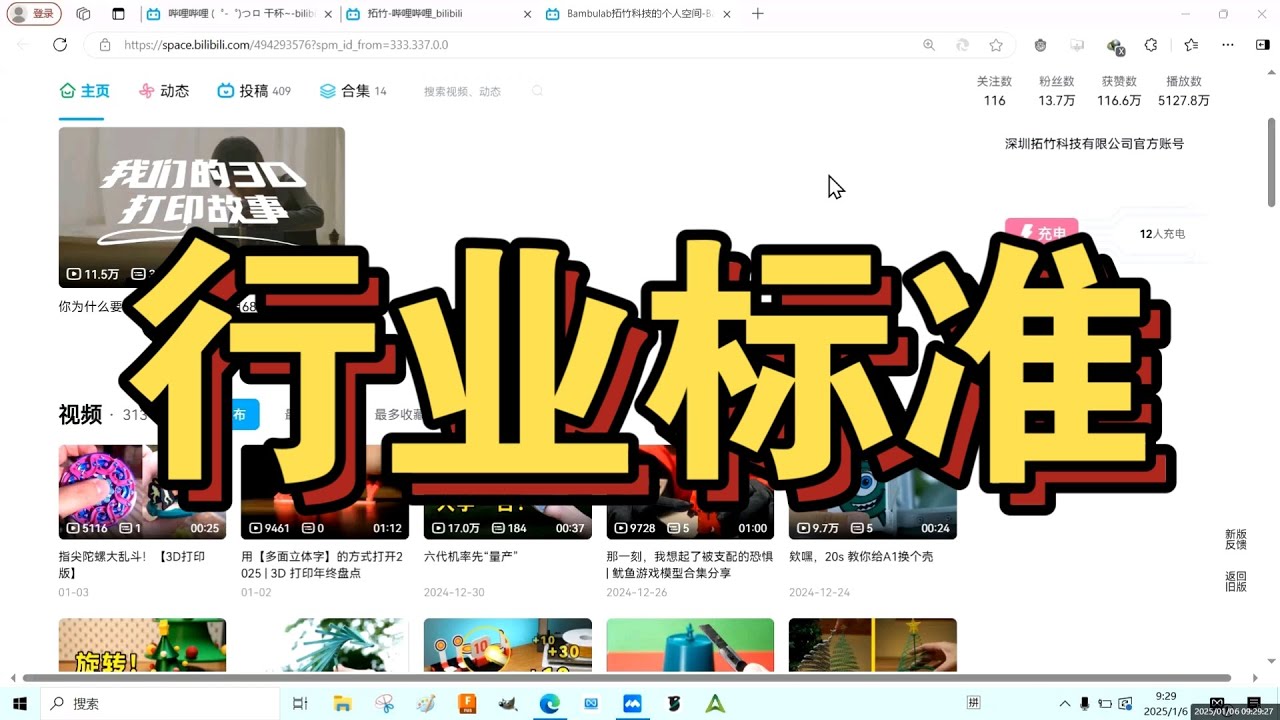This screenshot has width=1280, height=720.
Task: Click the 拼 input method indicator
Action: pyautogui.click(x=973, y=704)
